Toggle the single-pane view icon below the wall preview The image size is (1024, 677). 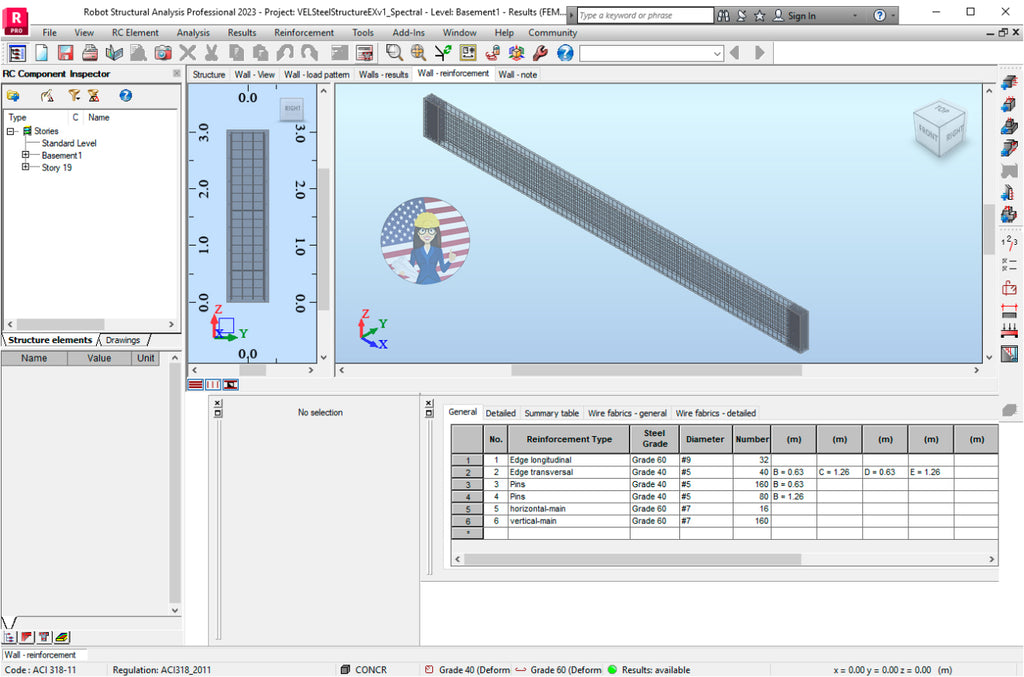[x=196, y=384]
